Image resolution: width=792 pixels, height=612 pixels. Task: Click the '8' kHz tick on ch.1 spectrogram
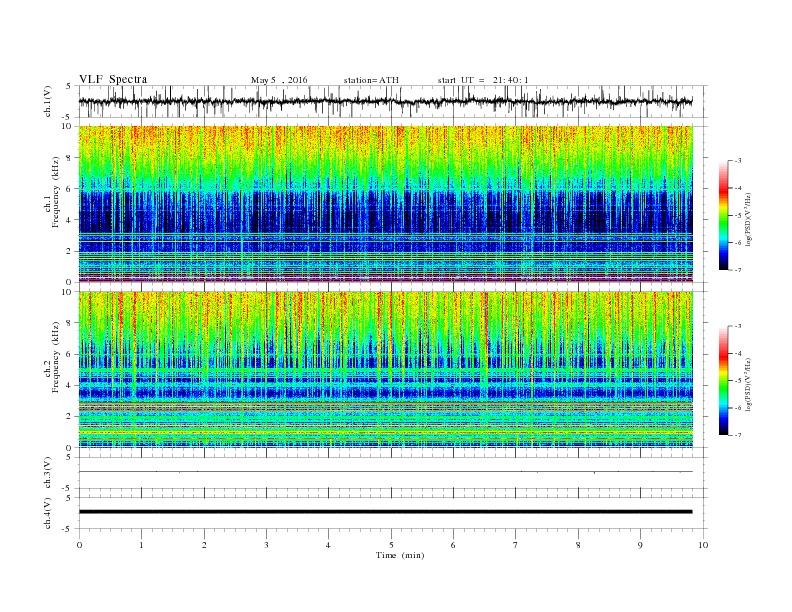click(69, 158)
